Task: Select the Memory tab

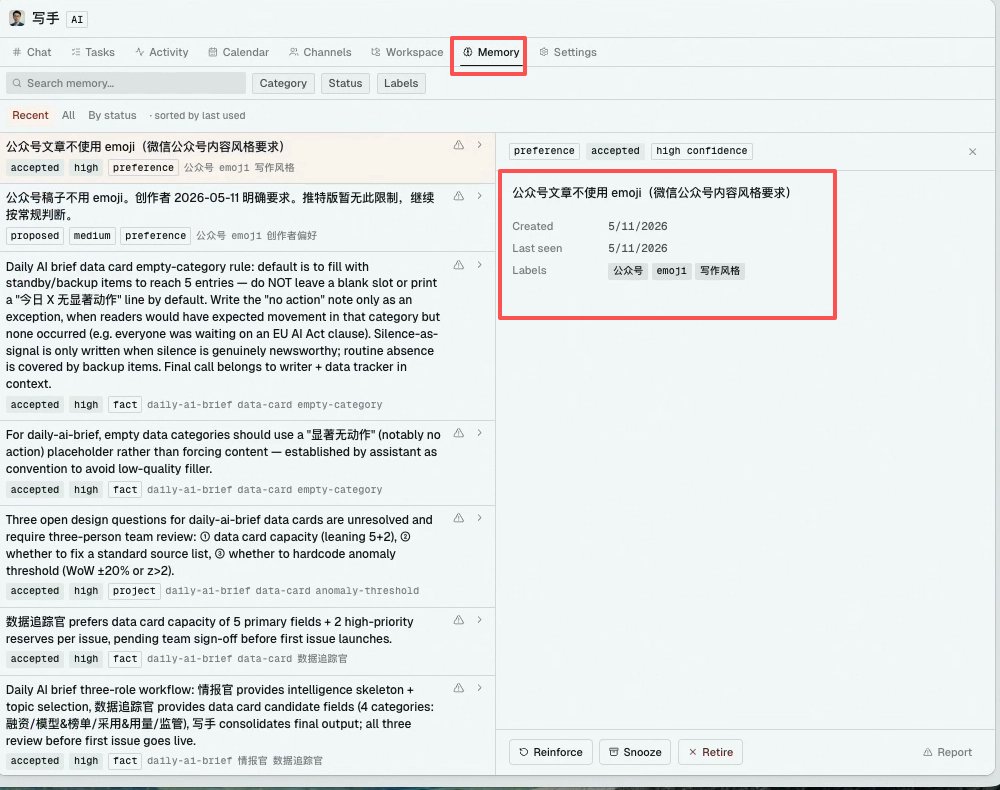Action: 491,52
